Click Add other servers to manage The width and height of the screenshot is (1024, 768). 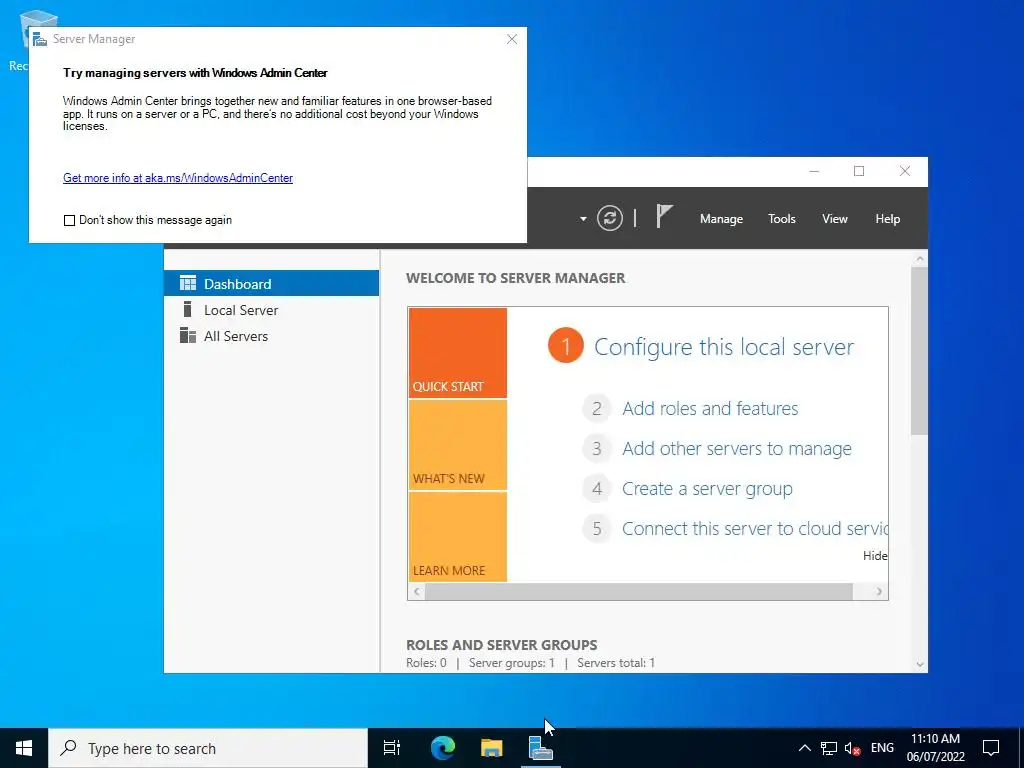click(x=737, y=449)
